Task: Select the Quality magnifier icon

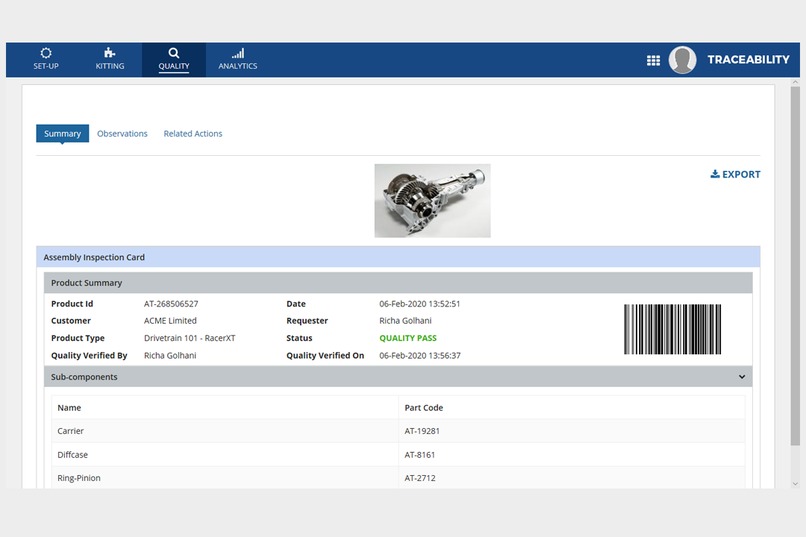Action: [174, 53]
